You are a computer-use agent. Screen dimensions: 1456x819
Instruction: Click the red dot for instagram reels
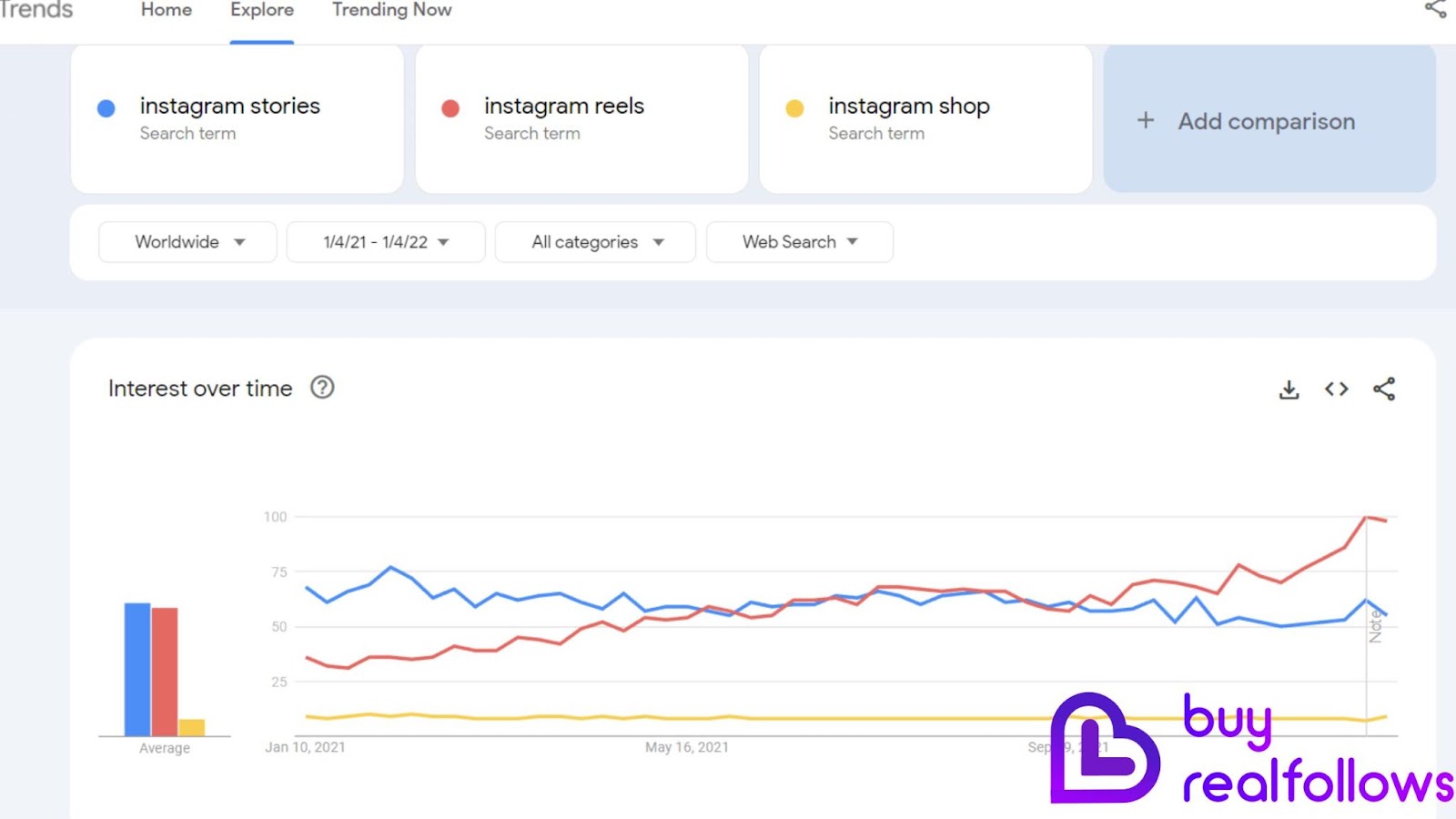[x=450, y=108]
